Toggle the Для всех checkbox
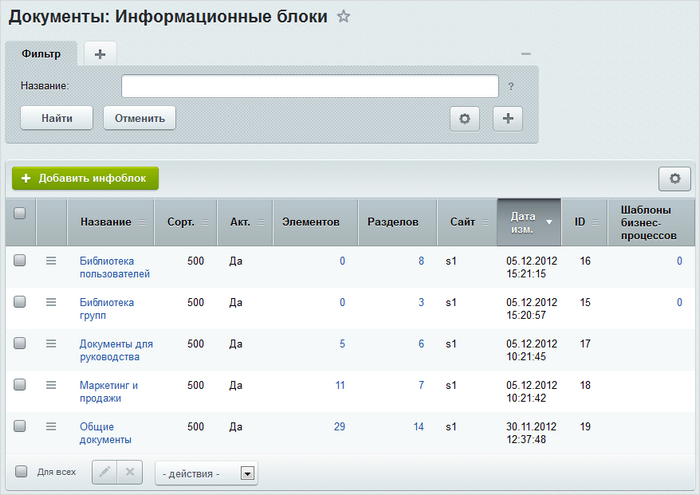700x495 pixels. tap(21, 471)
